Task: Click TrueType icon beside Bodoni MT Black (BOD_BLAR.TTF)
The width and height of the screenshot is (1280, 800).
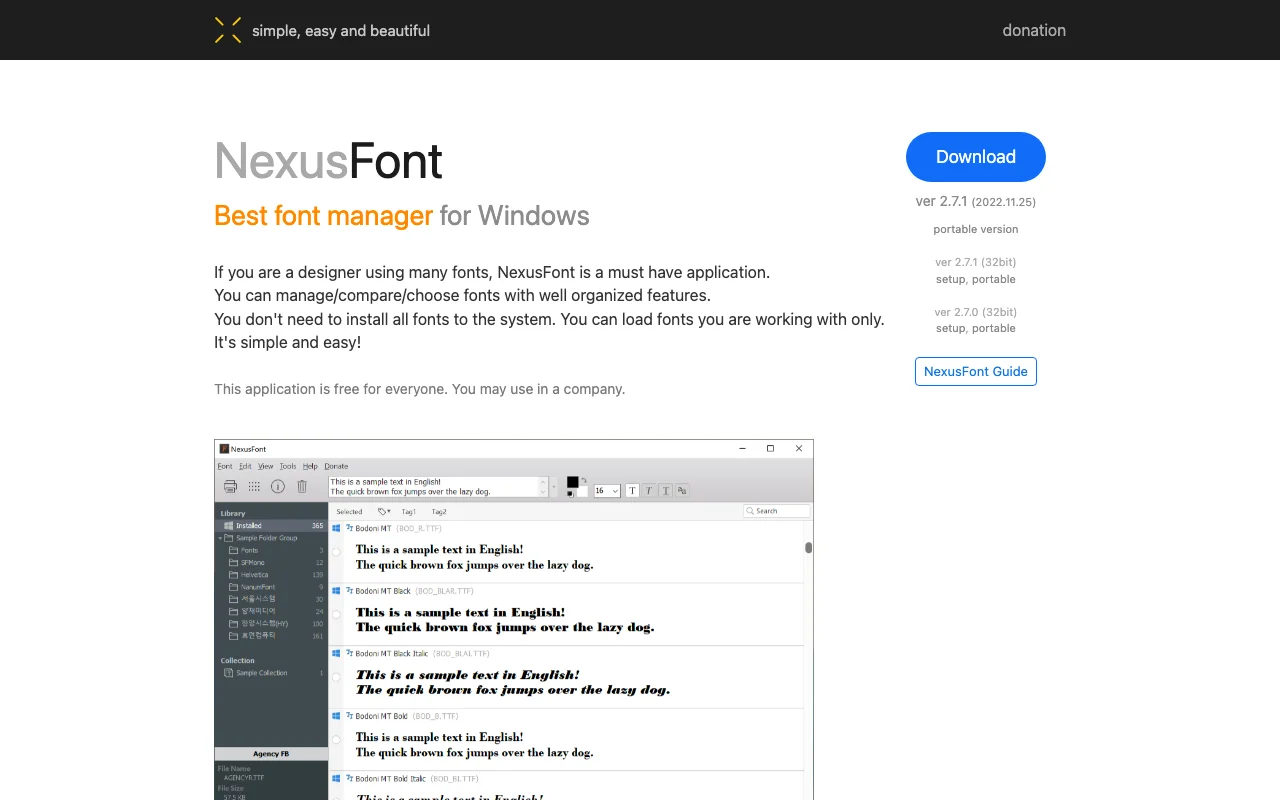Action: 350,591
